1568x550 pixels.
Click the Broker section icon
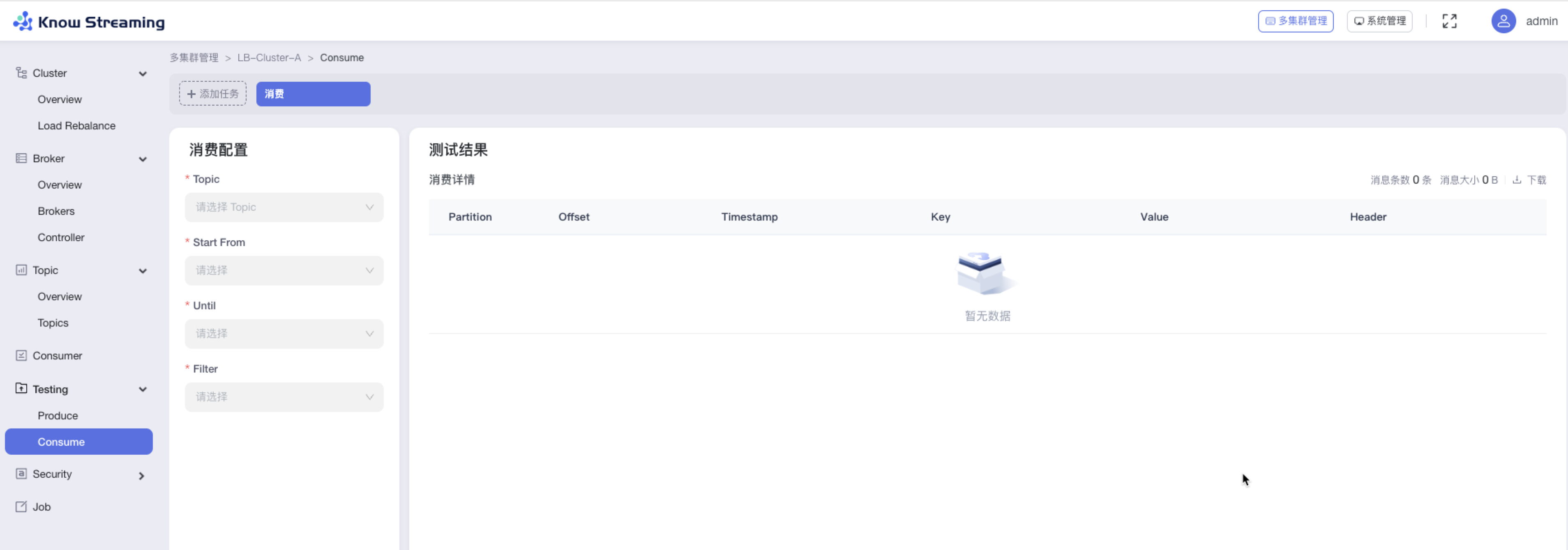click(x=21, y=158)
